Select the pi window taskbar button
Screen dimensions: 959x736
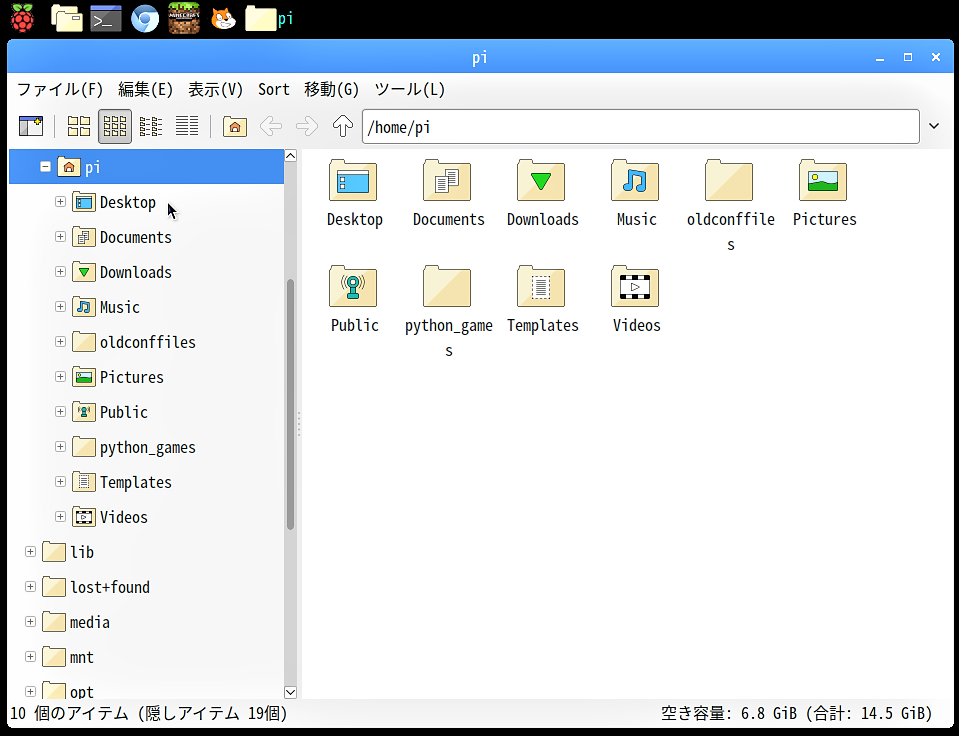point(269,18)
